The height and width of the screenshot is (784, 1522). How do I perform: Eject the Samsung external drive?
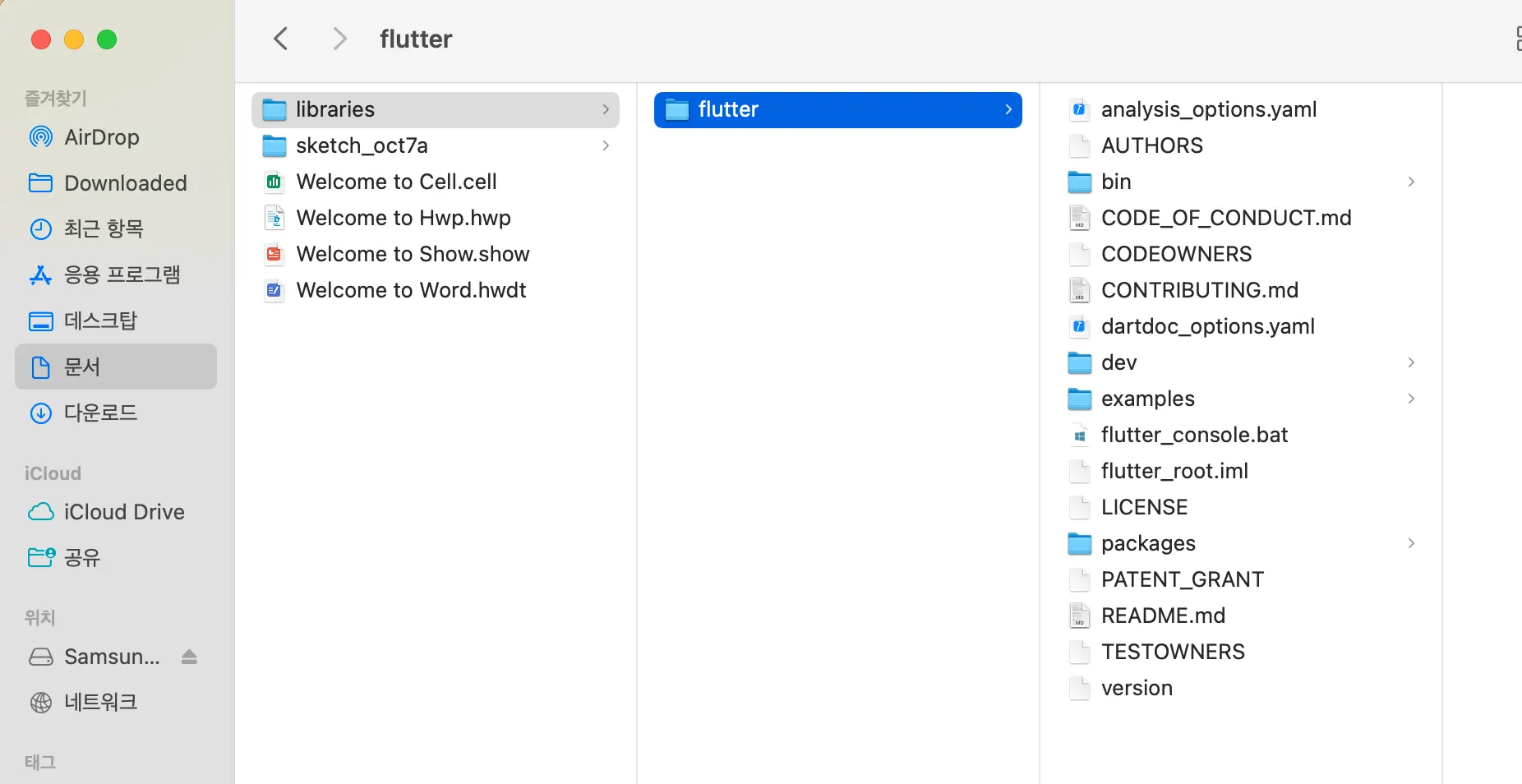(x=190, y=657)
